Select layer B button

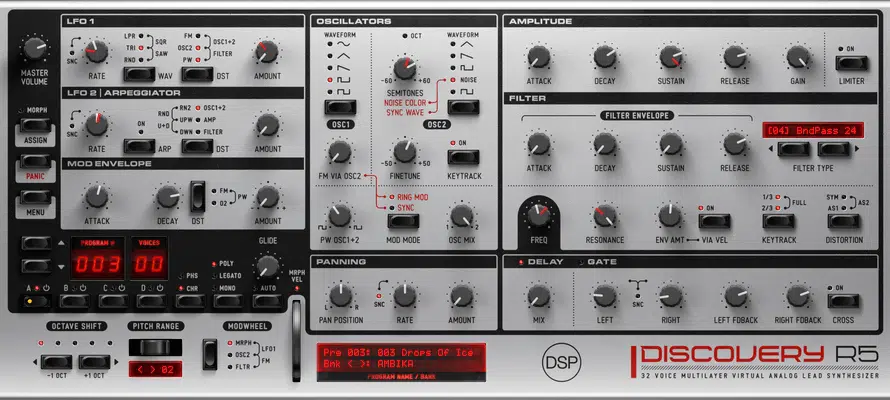(74, 301)
